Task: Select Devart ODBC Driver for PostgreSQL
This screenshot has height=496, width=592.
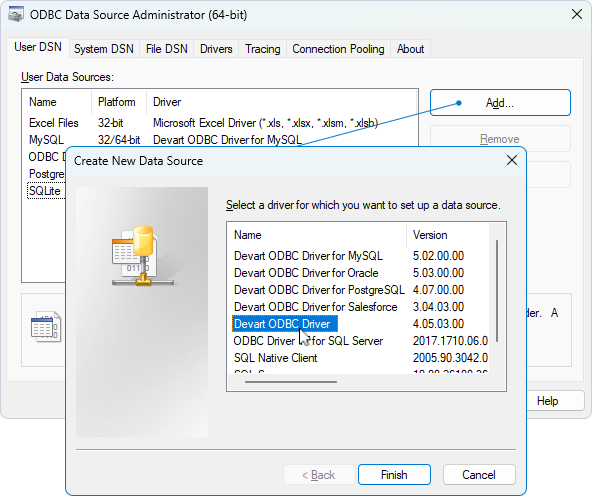Action: click(x=319, y=290)
